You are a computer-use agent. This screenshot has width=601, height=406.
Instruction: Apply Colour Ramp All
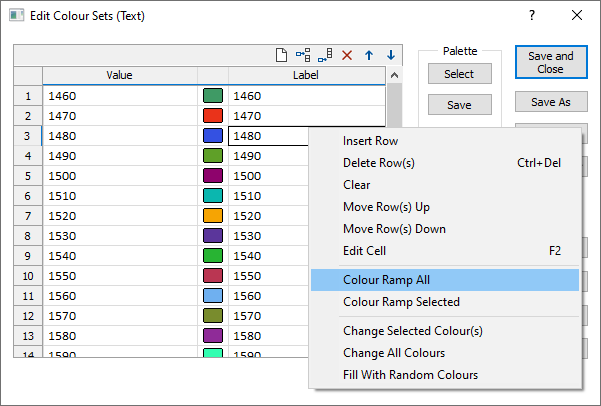(x=445, y=280)
